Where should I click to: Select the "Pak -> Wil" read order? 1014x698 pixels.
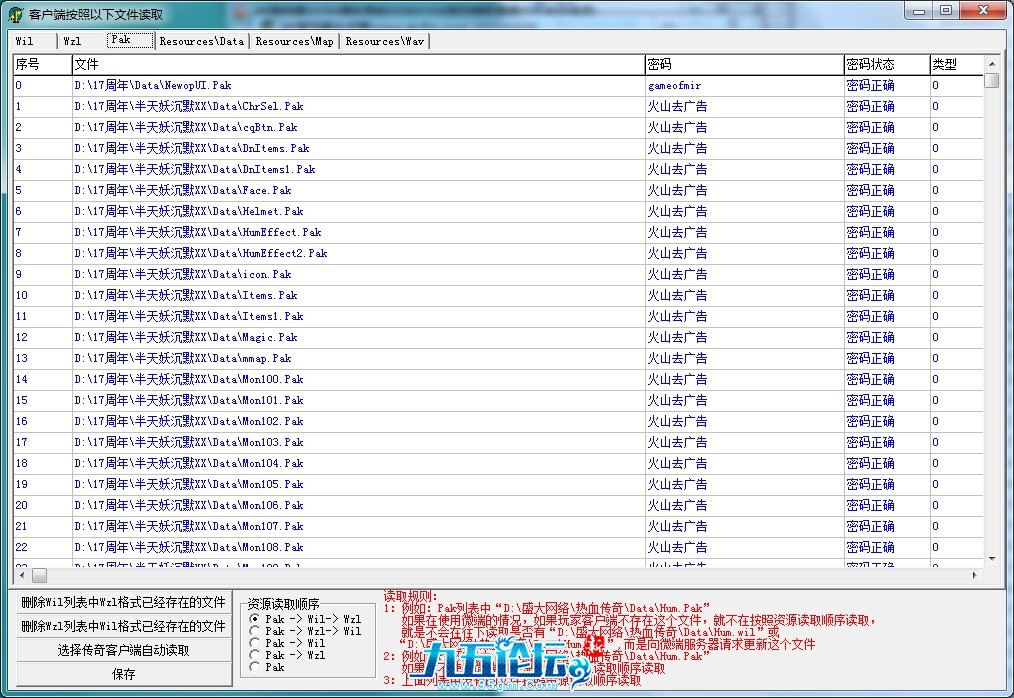pos(254,644)
